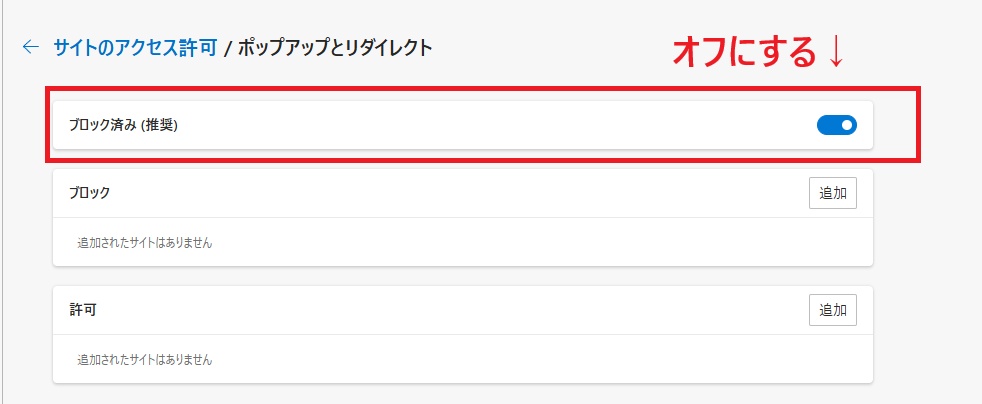Click 追加 button in the 許可 section

832,310
